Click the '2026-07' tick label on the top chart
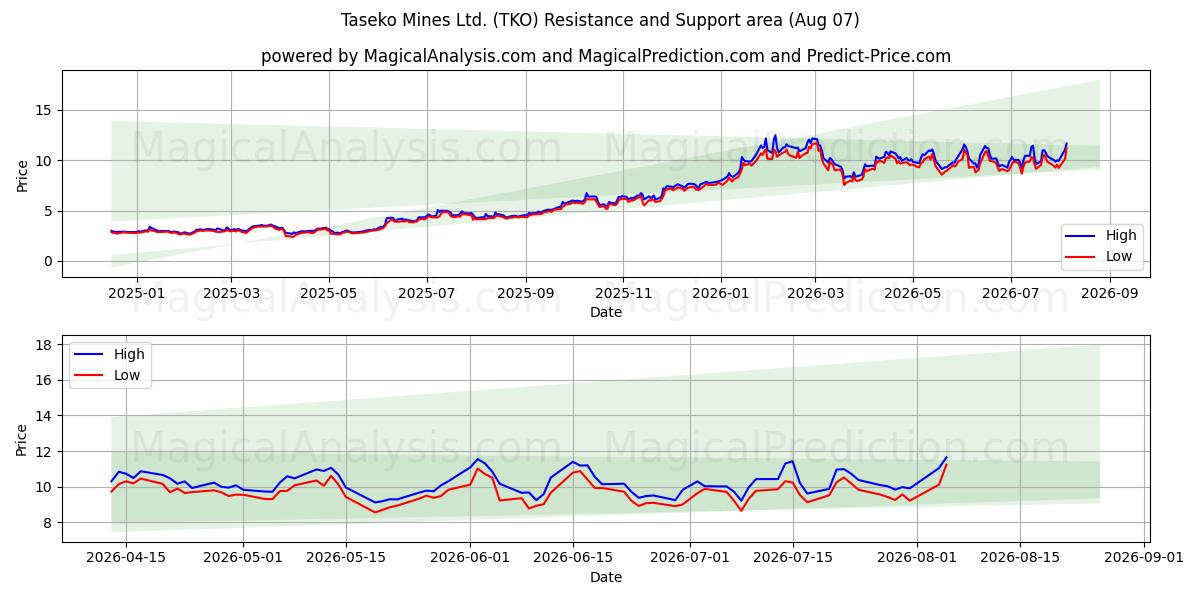Screen dimensions: 1200x600 [x=1011, y=293]
